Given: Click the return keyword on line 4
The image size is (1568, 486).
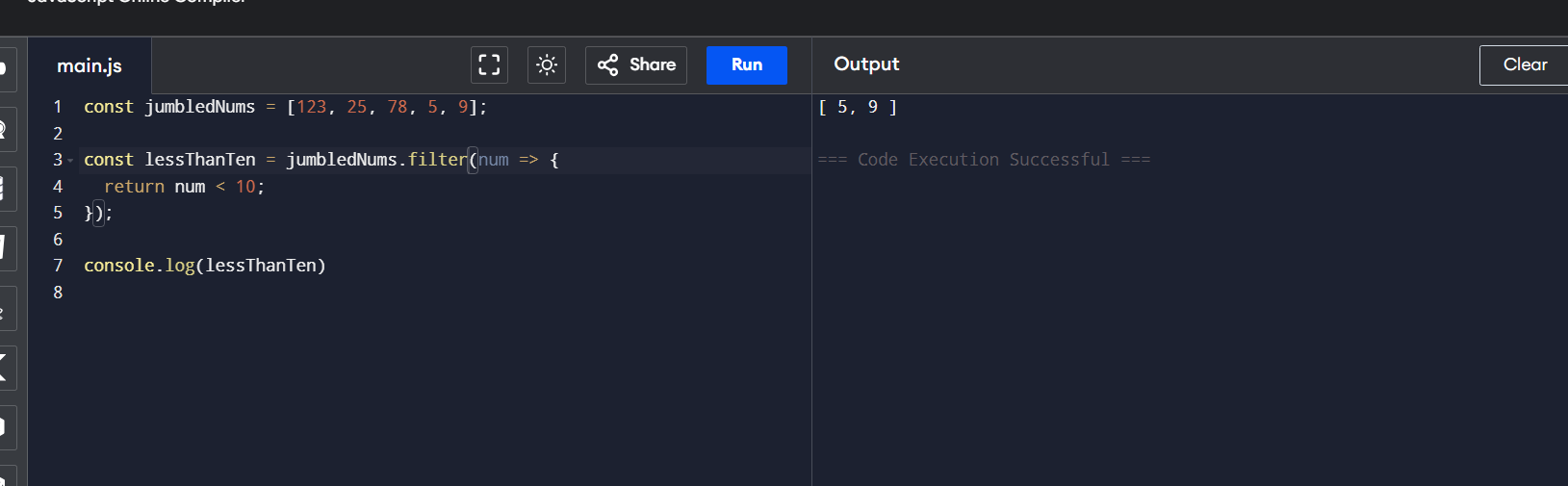Looking at the screenshot, I should (134, 187).
